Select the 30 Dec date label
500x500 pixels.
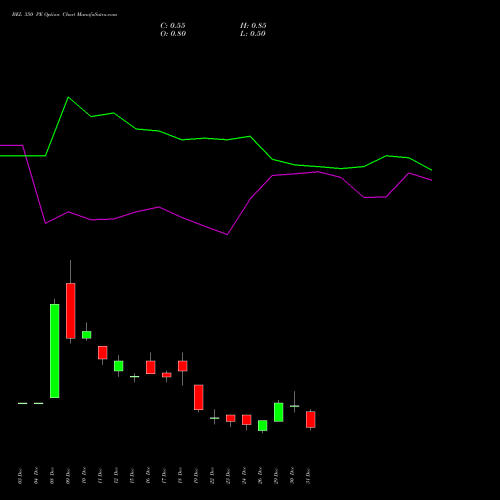pos(292,476)
